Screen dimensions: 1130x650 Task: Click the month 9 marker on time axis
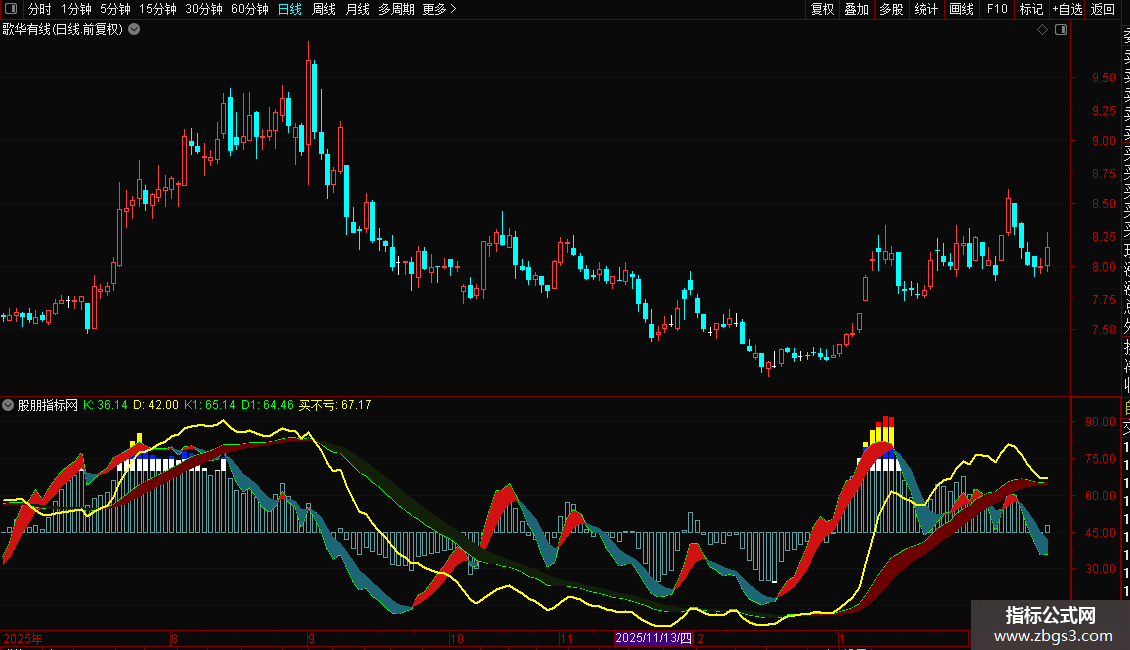click(311, 638)
